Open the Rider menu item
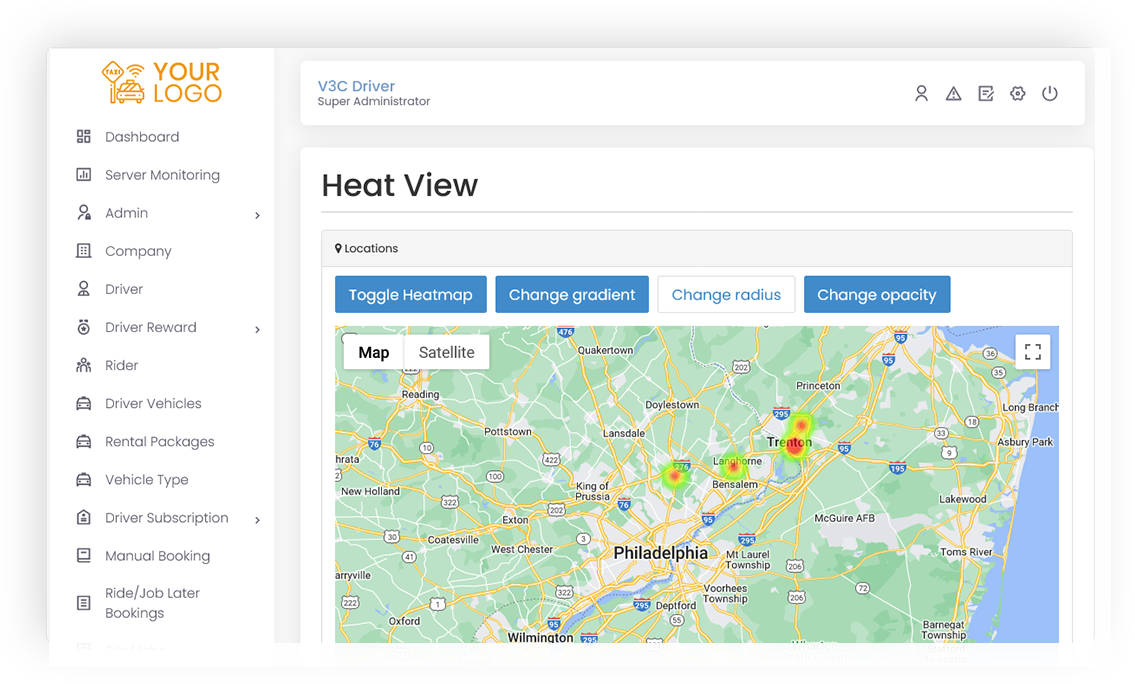This screenshot has height=684, width=1135. 121,366
